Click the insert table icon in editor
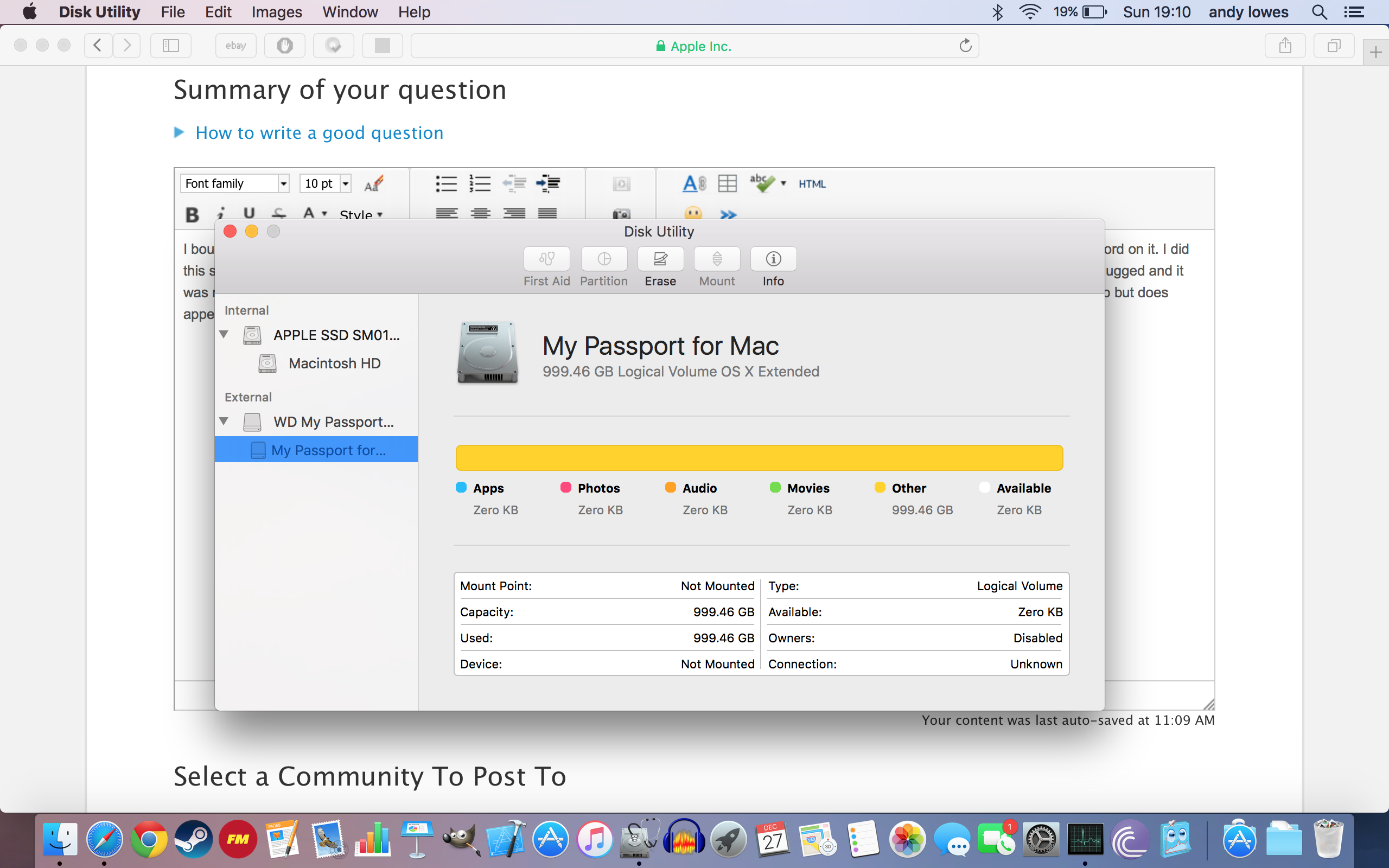Viewport: 1389px width, 868px height. click(x=727, y=184)
